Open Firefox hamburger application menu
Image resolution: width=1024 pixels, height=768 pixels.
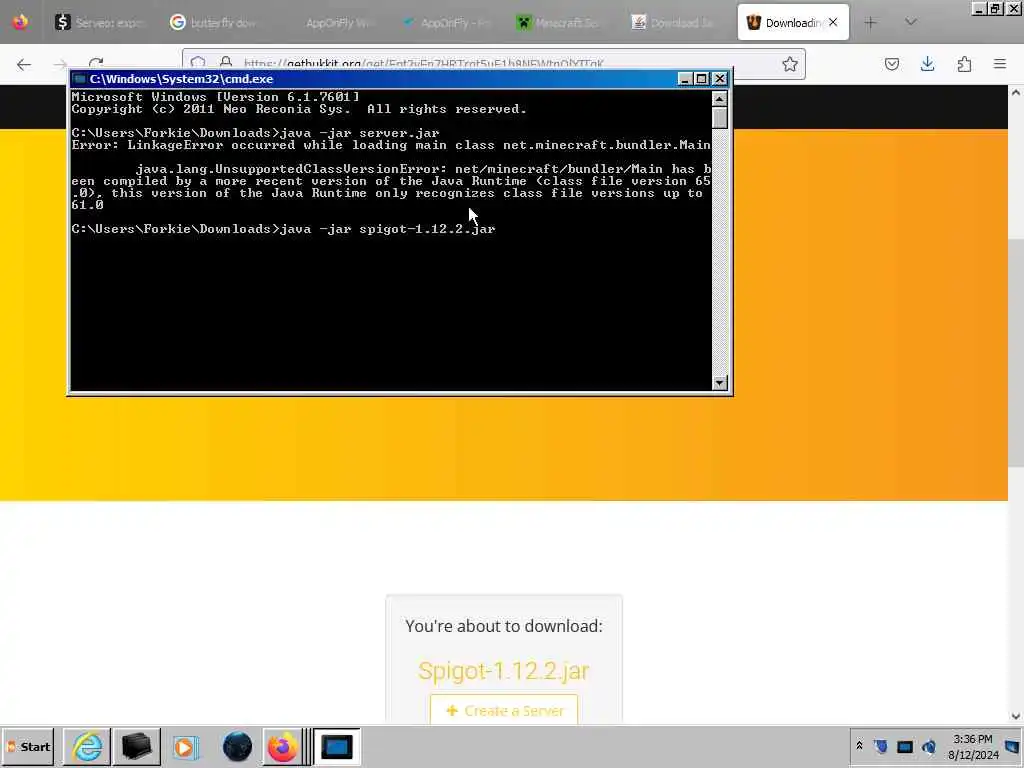coord(1000,64)
